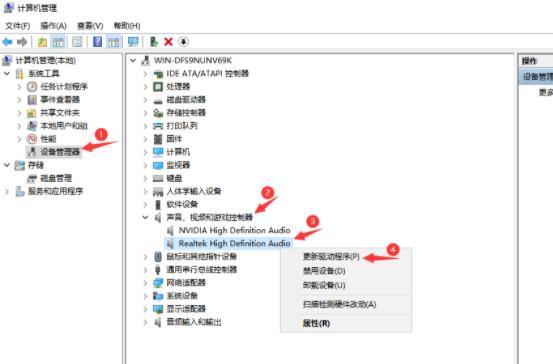
Task: Click the 固件 firmware icon
Action: [x=158, y=139]
